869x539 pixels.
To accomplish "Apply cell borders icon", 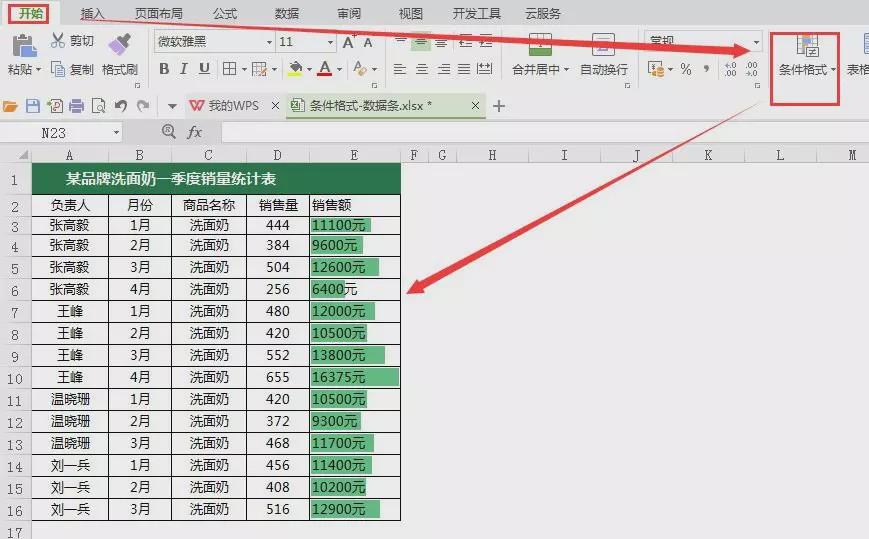I will pos(229,69).
